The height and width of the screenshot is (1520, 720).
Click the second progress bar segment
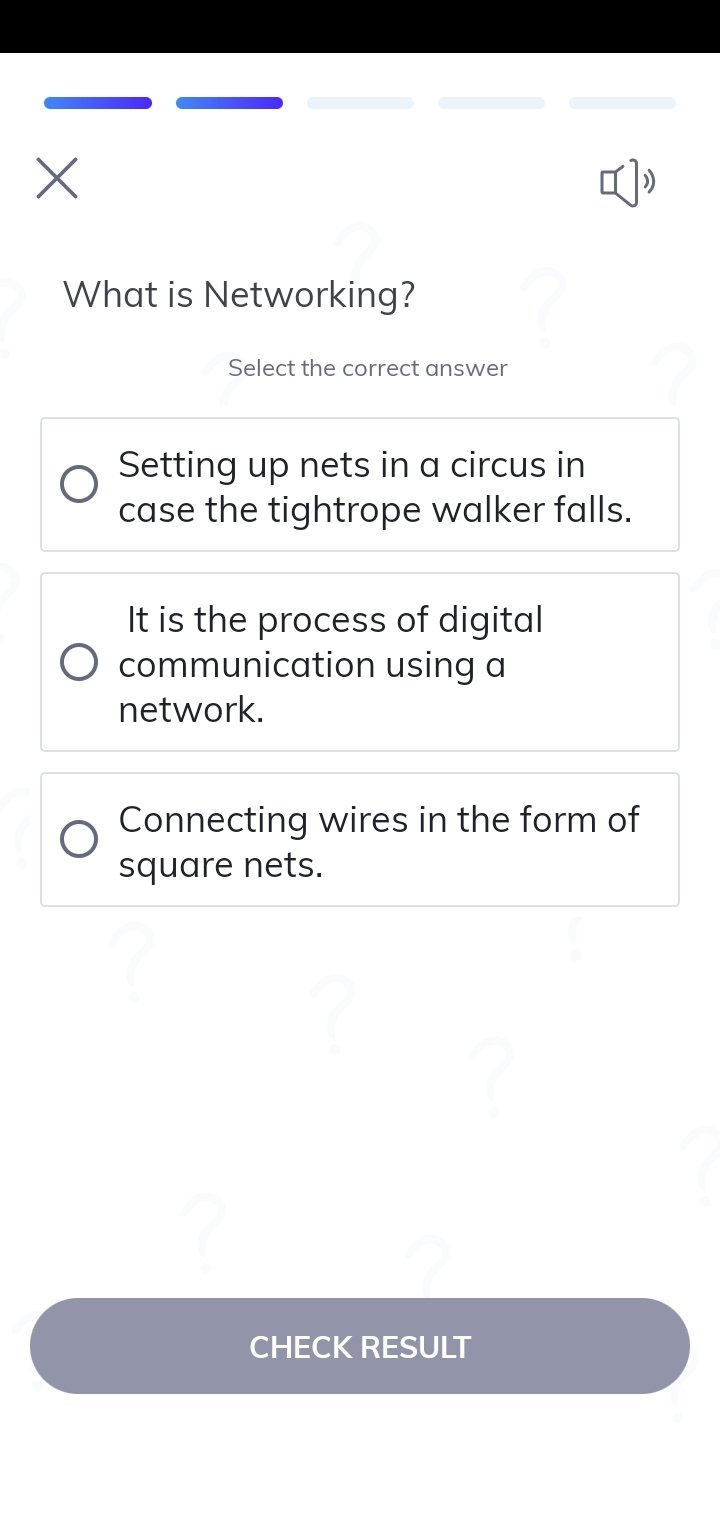click(229, 103)
